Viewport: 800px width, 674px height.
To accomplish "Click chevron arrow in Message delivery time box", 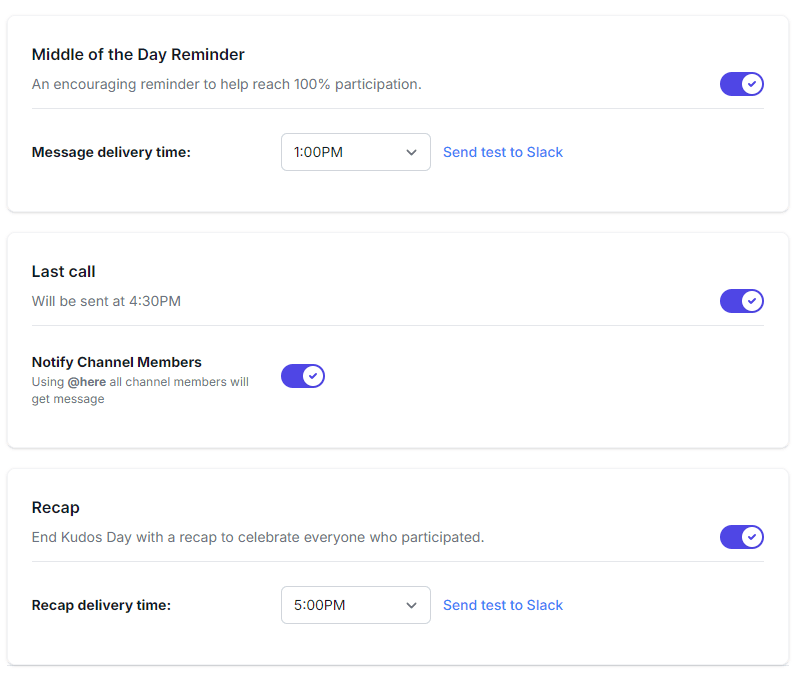I will (x=411, y=152).
